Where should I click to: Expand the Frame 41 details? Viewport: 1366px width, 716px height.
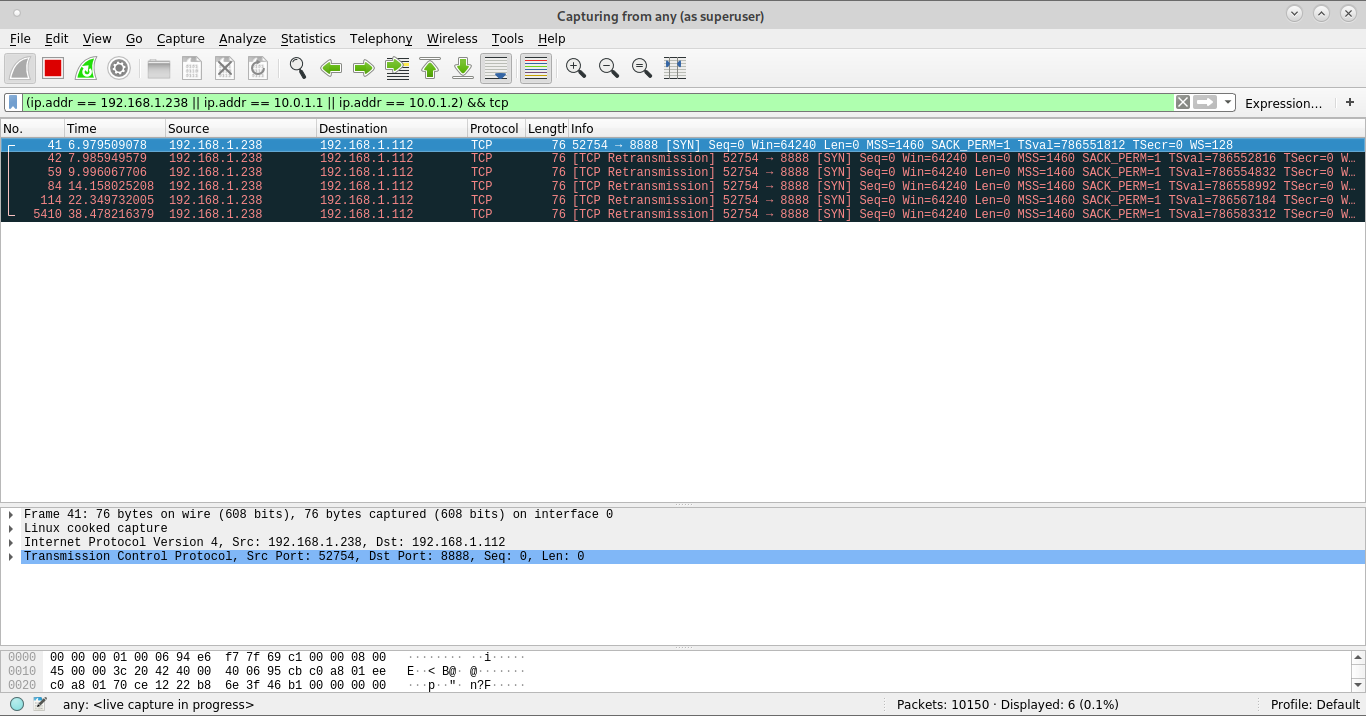coord(11,515)
